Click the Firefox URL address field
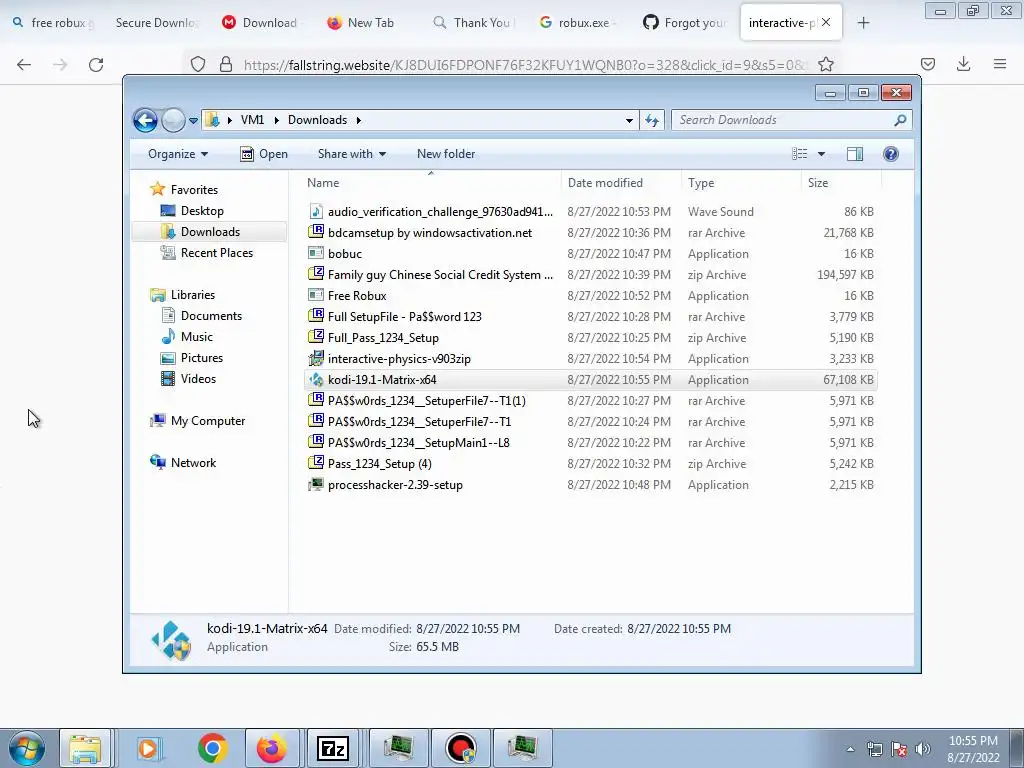This screenshot has height=768, width=1024. pyautogui.click(x=524, y=65)
